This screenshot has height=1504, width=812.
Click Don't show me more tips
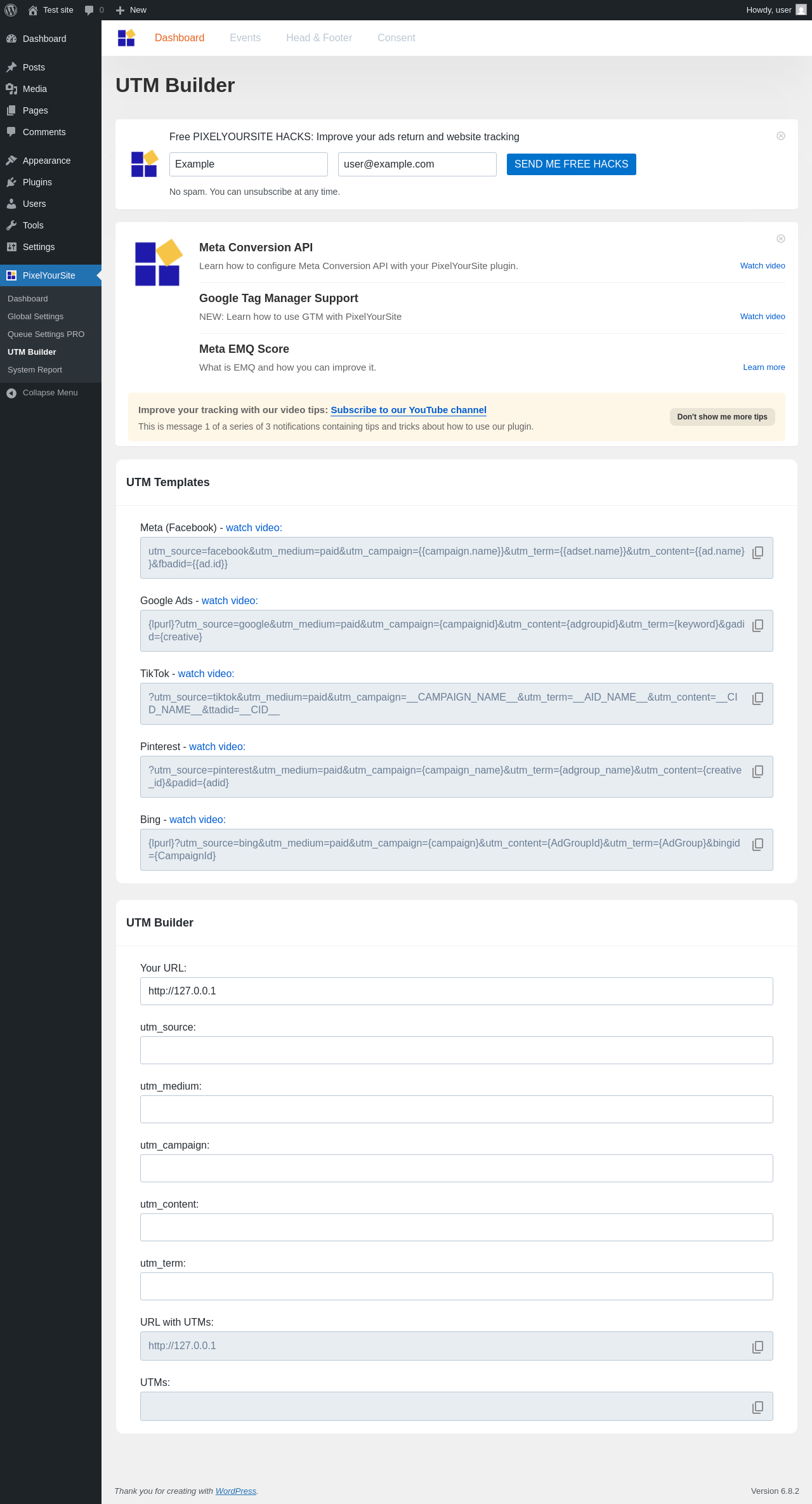click(723, 417)
